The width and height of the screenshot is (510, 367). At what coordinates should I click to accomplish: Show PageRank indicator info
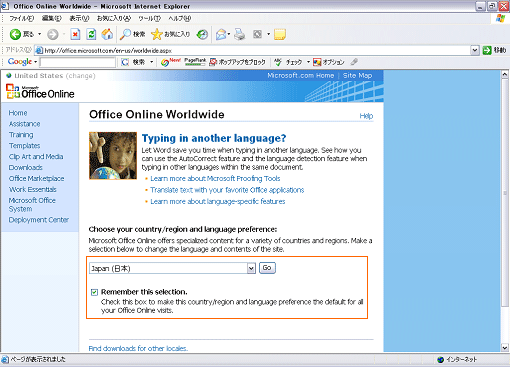[x=195, y=61]
